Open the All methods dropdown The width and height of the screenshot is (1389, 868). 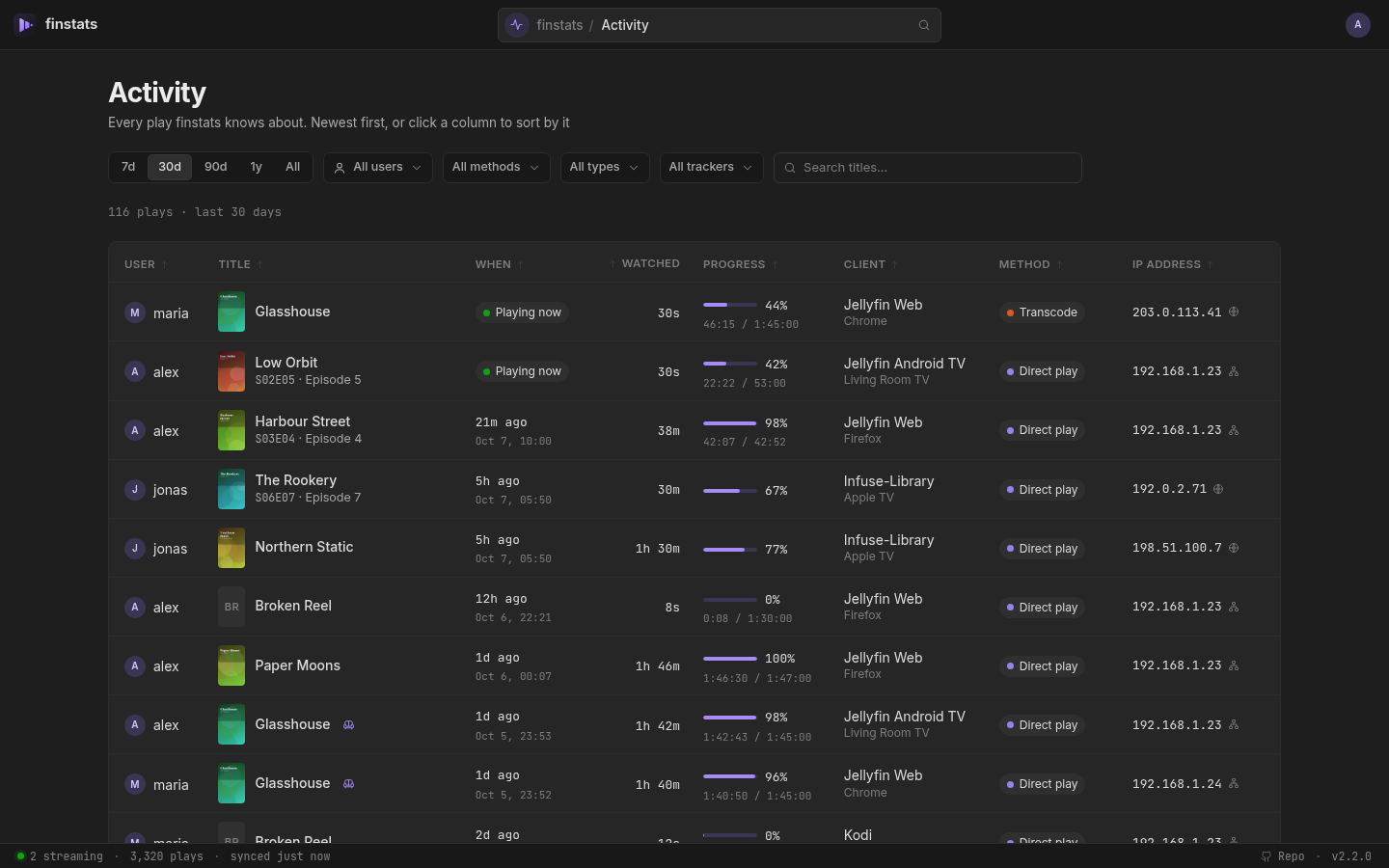(x=496, y=168)
